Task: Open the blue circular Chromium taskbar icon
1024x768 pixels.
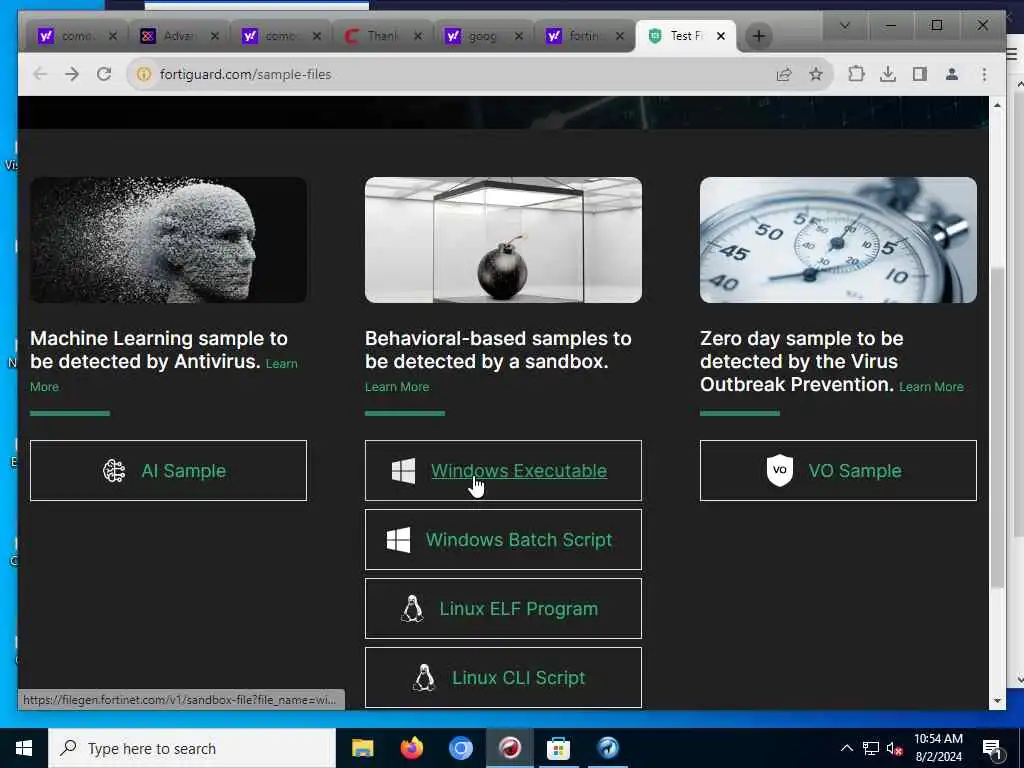Action: (460, 748)
